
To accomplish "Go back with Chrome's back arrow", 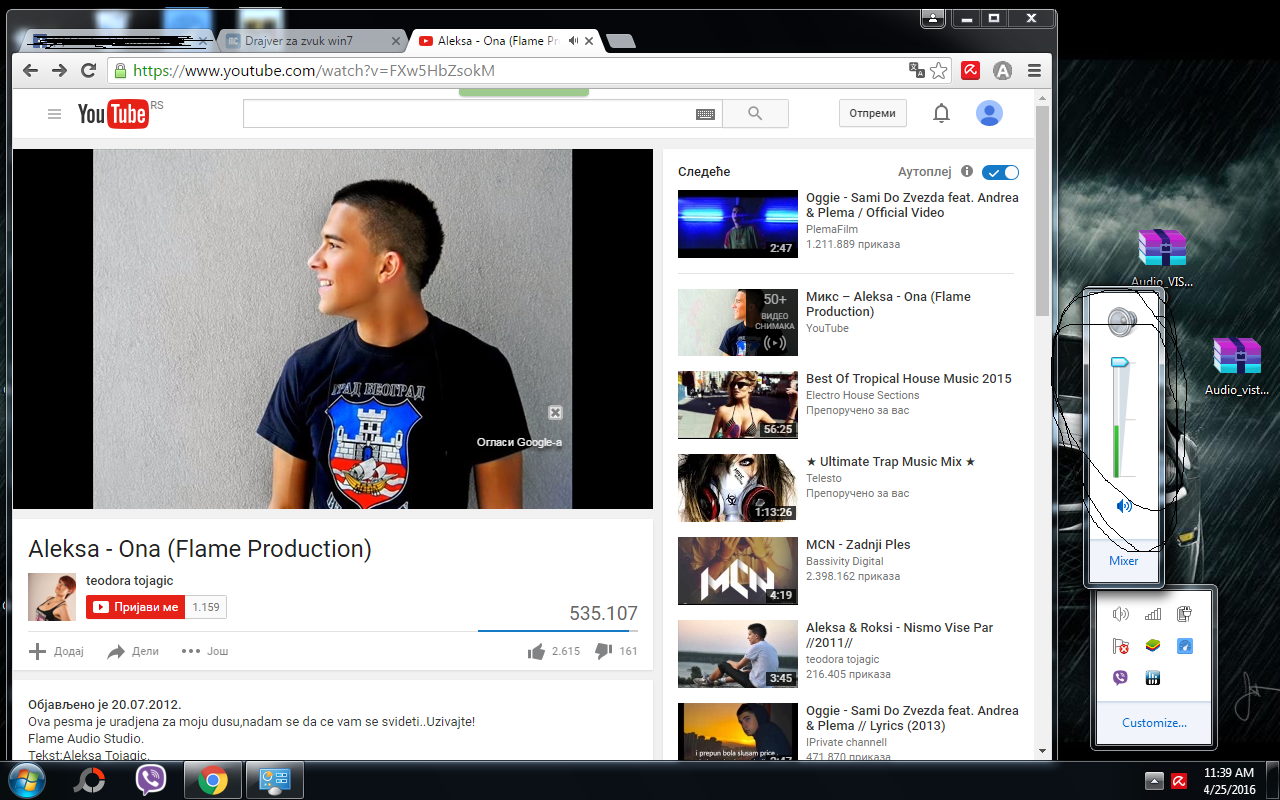I will [30, 71].
